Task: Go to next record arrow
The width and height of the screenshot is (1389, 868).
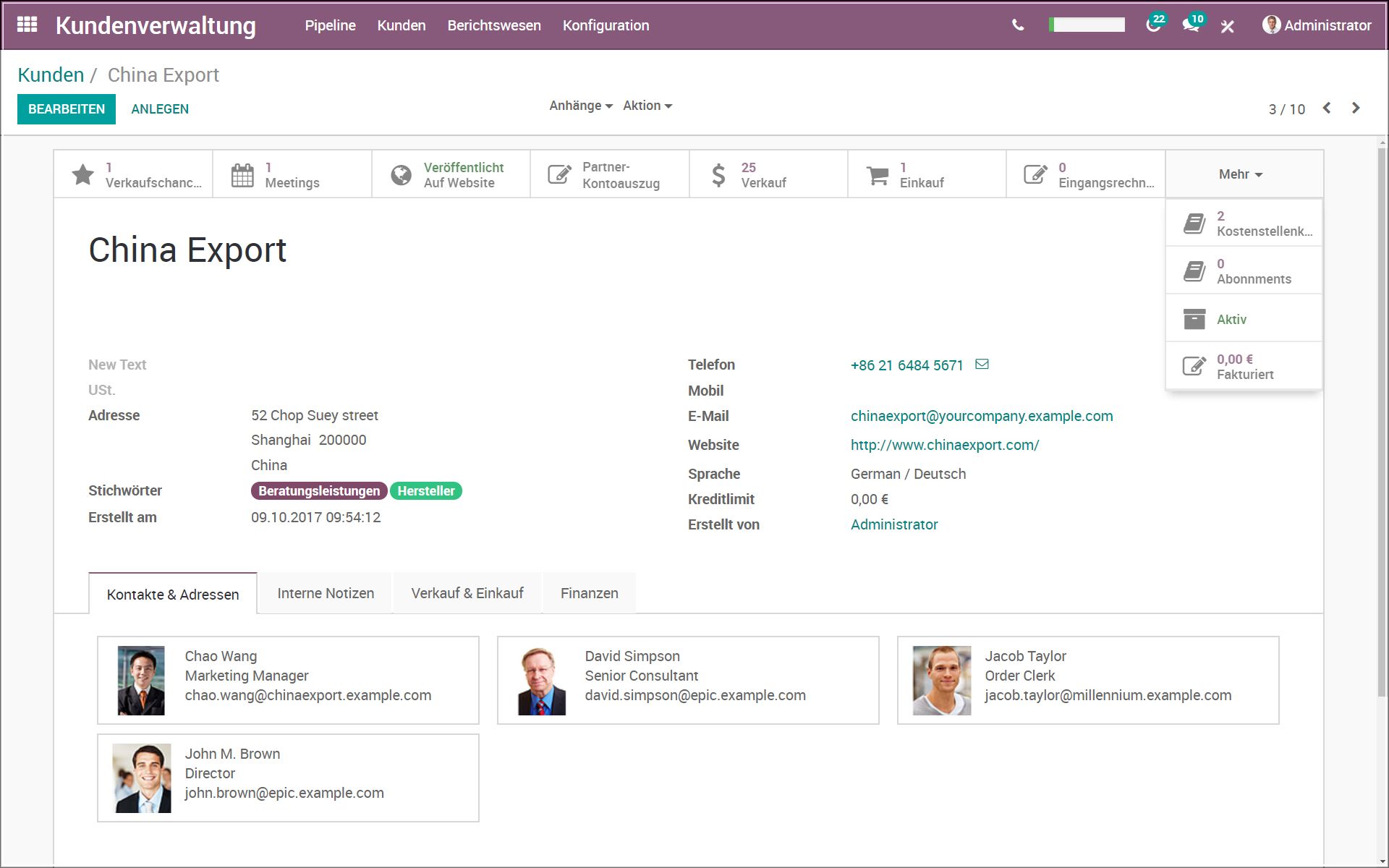Action: 1356,108
